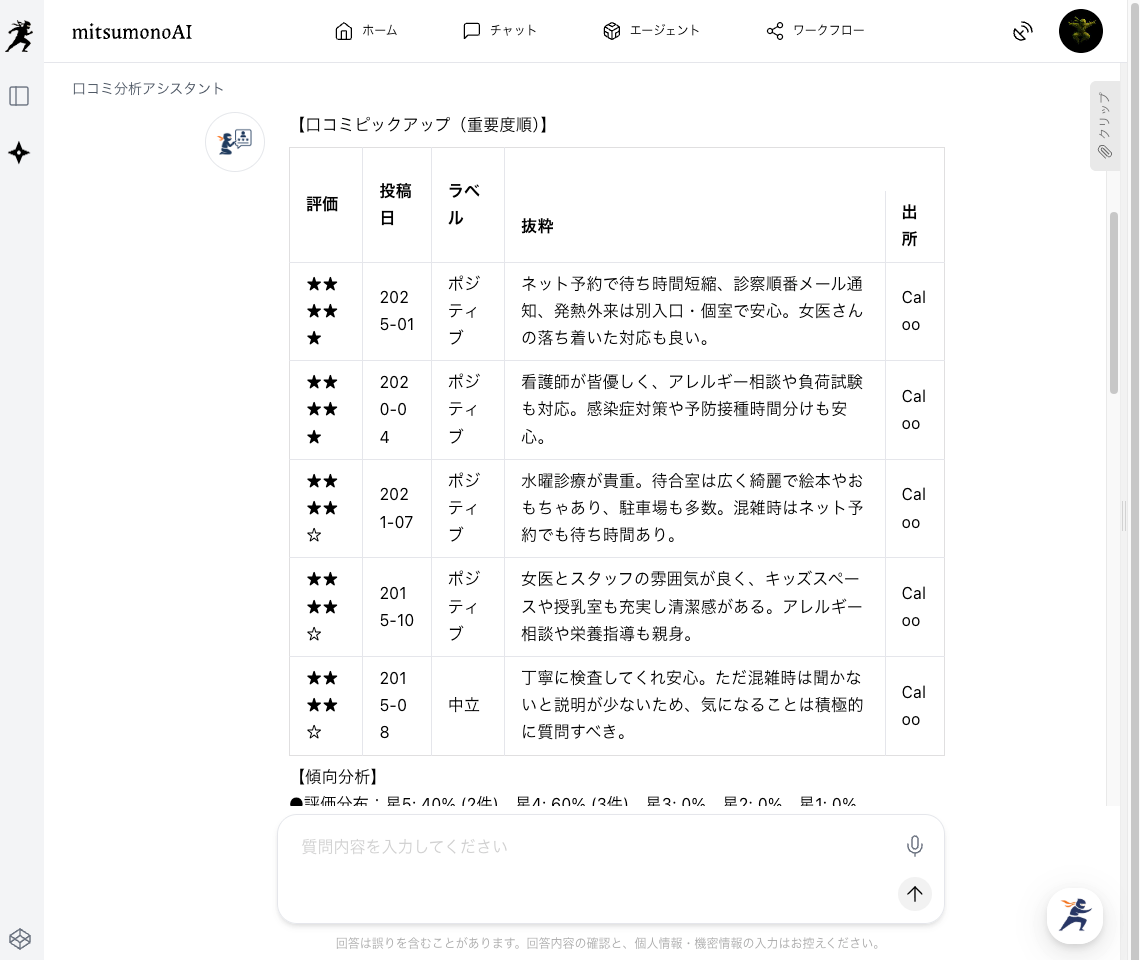Open the user profile avatar
The height and width of the screenshot is (960, 1140).
pyautogui.click(x=1080, y=31)
